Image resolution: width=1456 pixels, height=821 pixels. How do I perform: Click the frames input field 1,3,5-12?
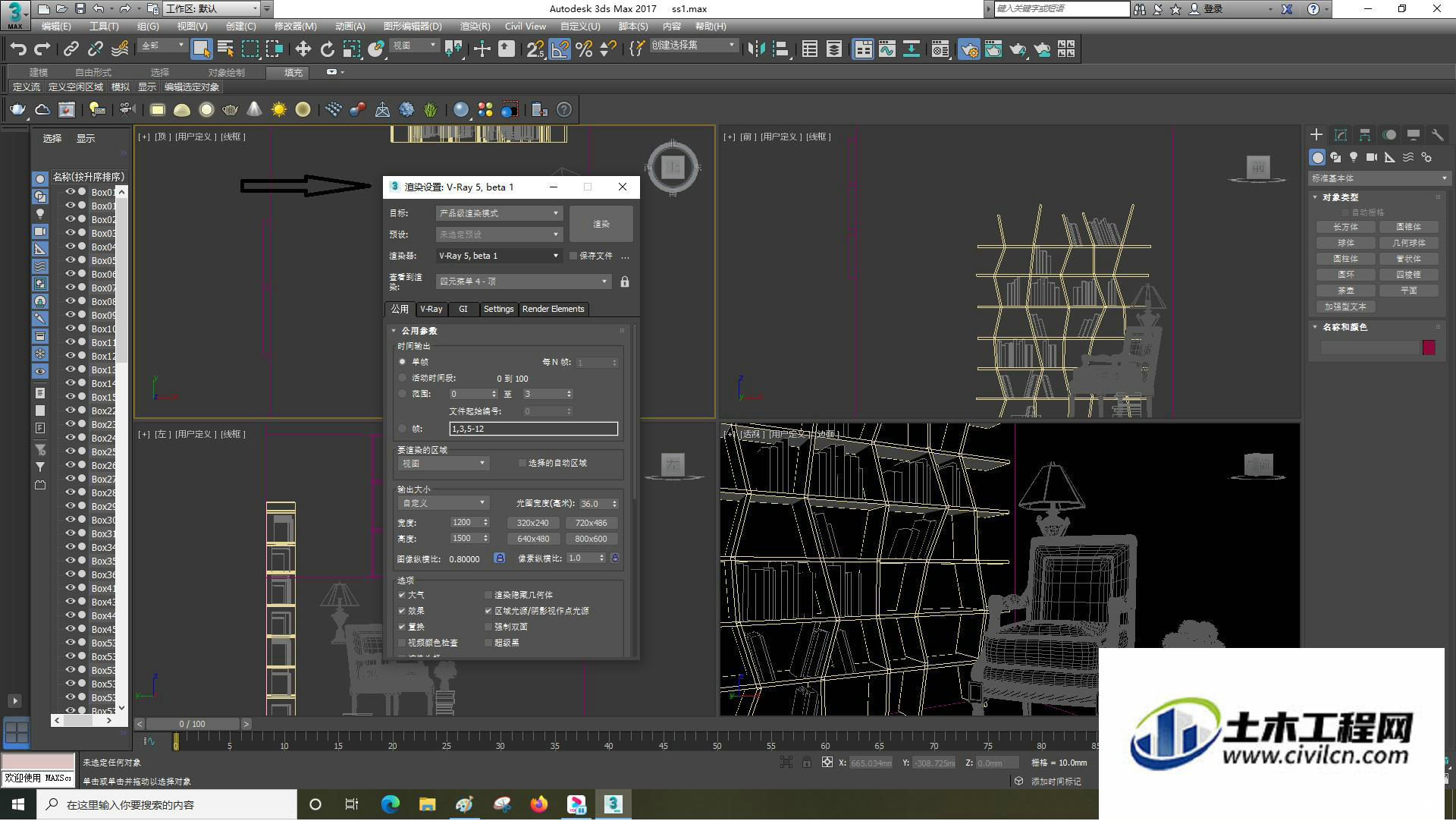[533, 429]
